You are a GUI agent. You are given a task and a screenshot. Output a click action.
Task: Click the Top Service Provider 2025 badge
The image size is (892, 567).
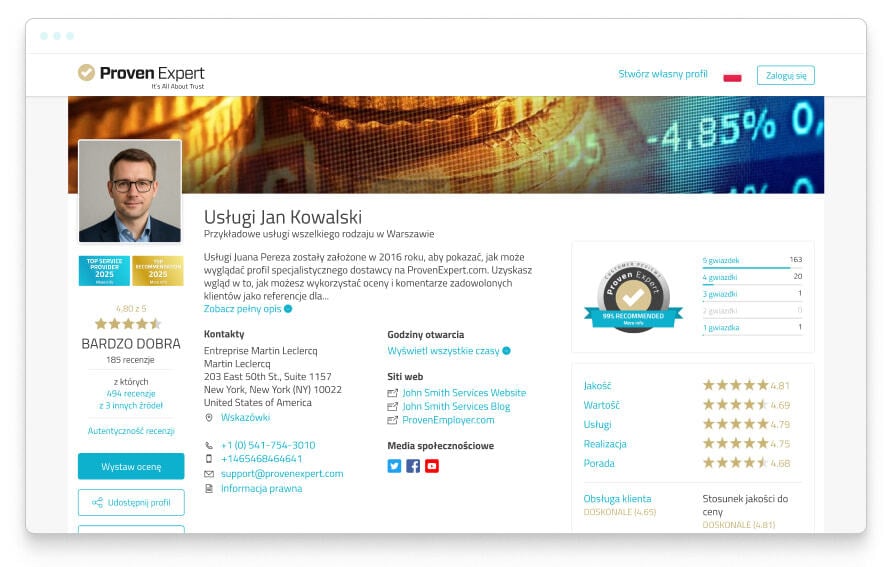coord(104,271)
